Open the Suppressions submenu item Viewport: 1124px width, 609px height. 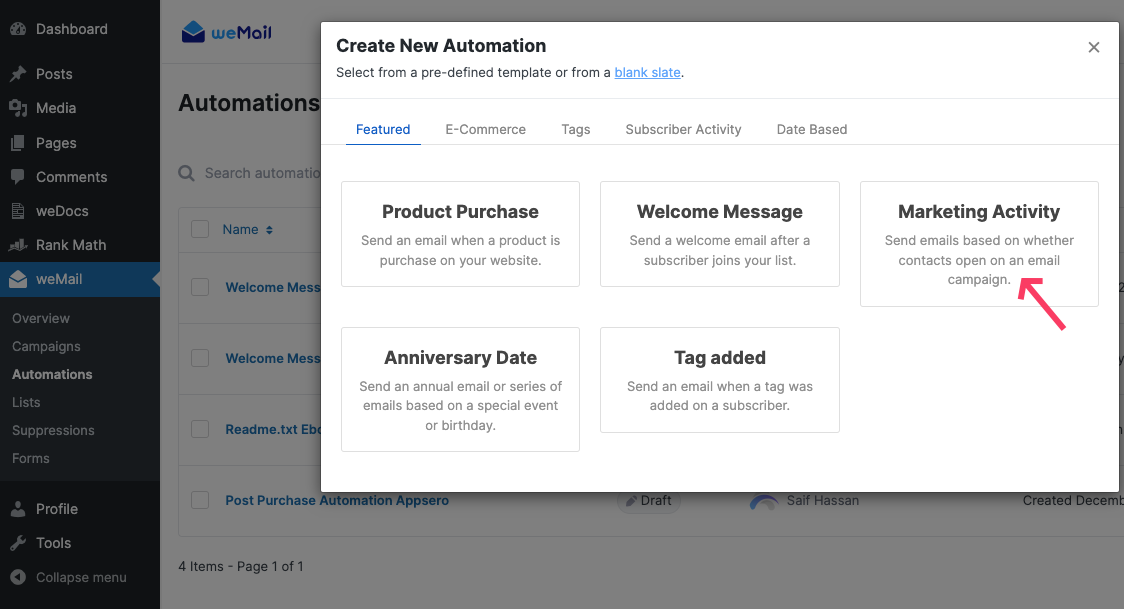pos(53,430)
